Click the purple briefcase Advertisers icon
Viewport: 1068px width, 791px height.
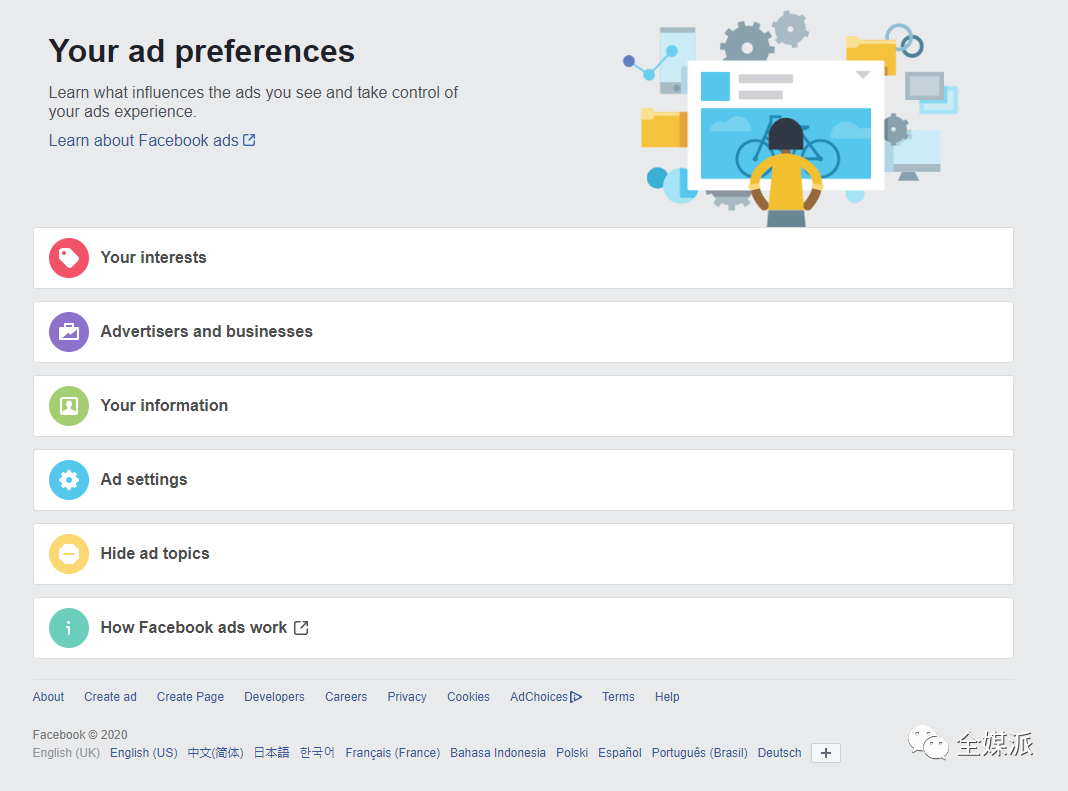69,332
